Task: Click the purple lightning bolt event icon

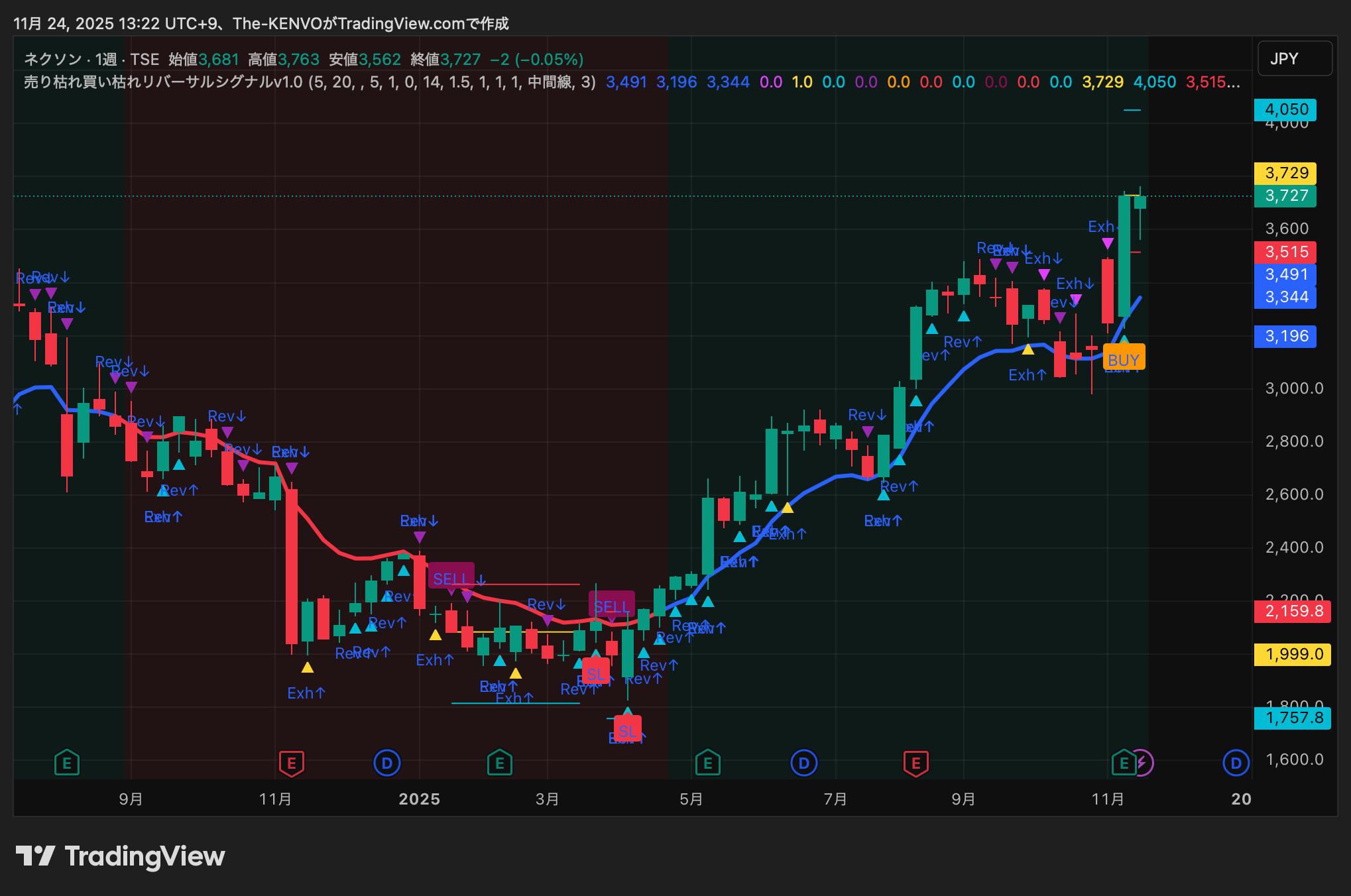Action: point(1143,762)
